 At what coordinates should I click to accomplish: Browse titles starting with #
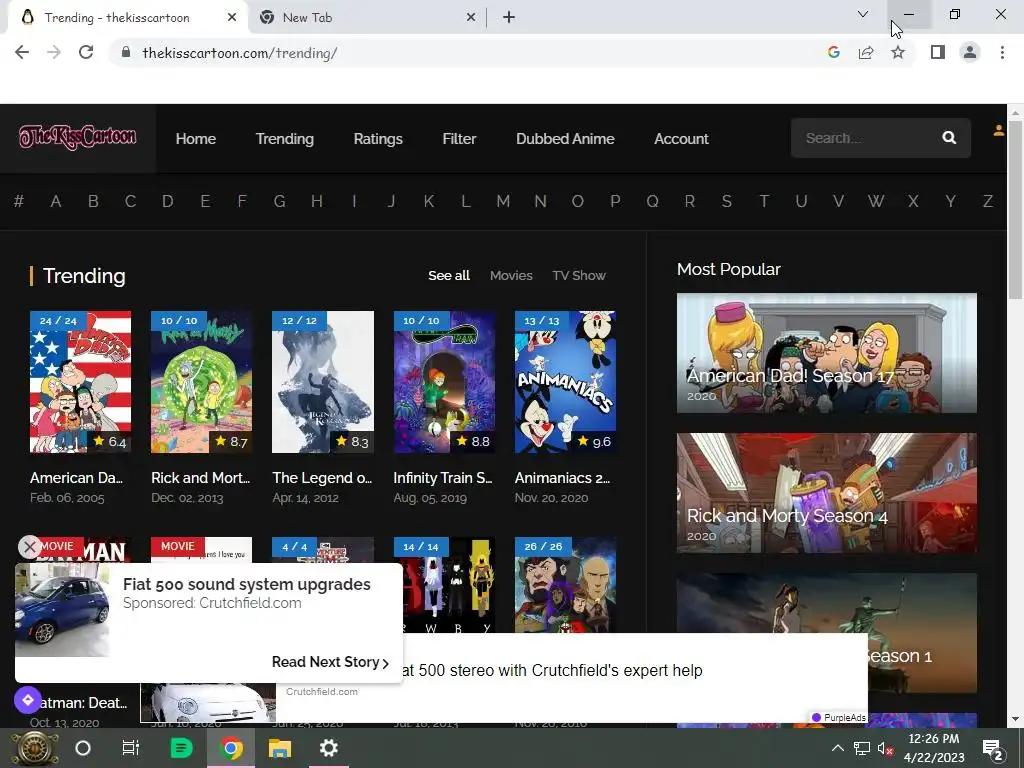coord(19,201)
